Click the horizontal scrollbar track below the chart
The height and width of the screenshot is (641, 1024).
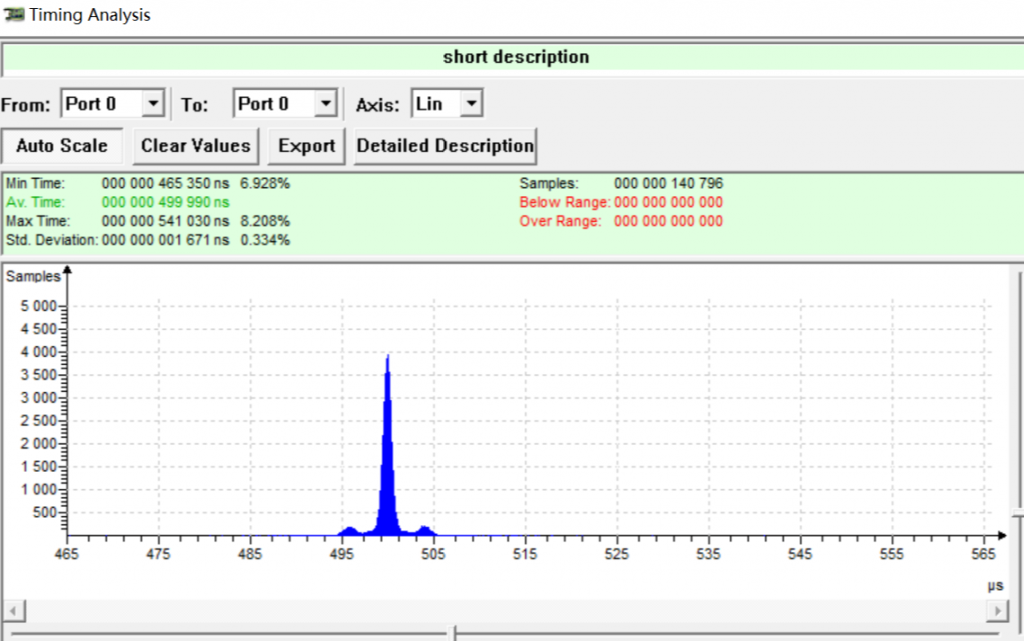pyautogui.click(x=500, y=610)
